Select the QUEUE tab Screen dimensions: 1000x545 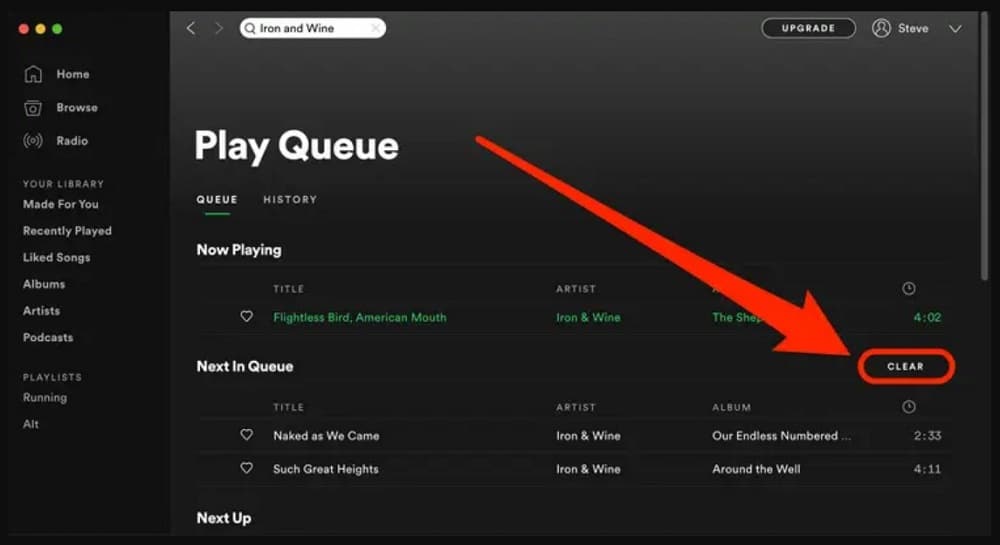coord(217,200)
